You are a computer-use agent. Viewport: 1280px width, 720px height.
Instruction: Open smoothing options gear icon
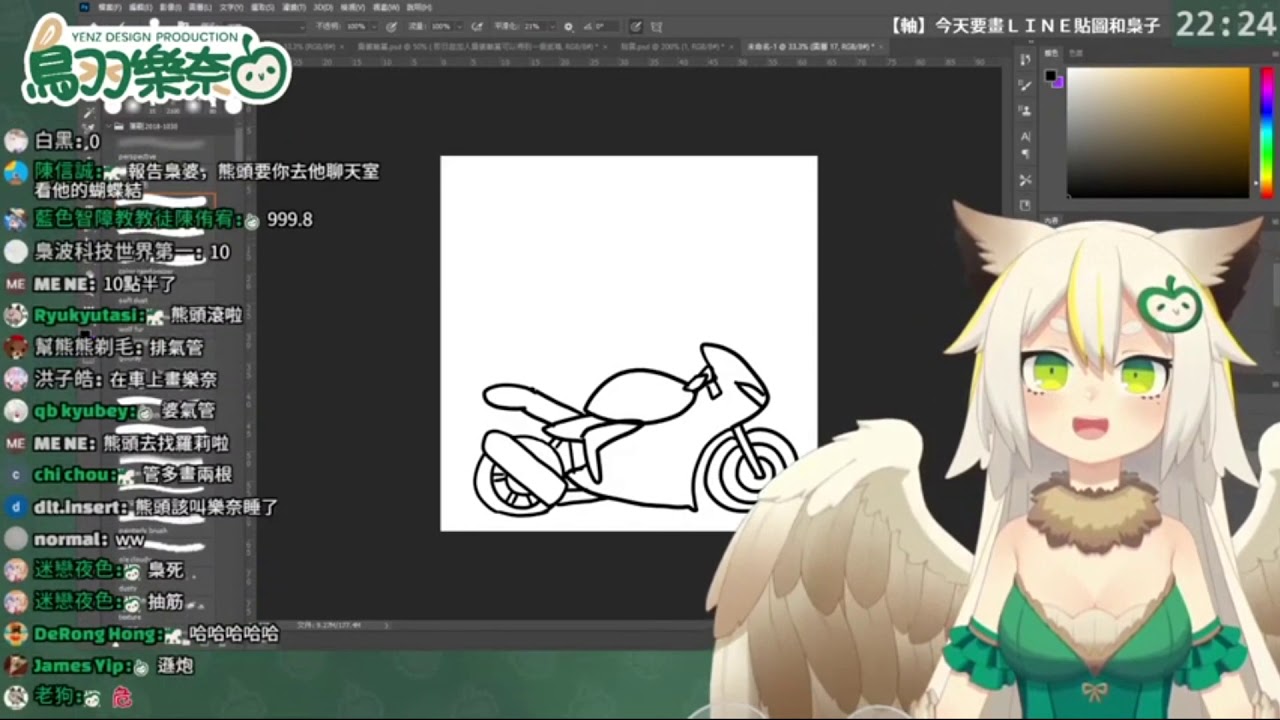coord(568,27)
